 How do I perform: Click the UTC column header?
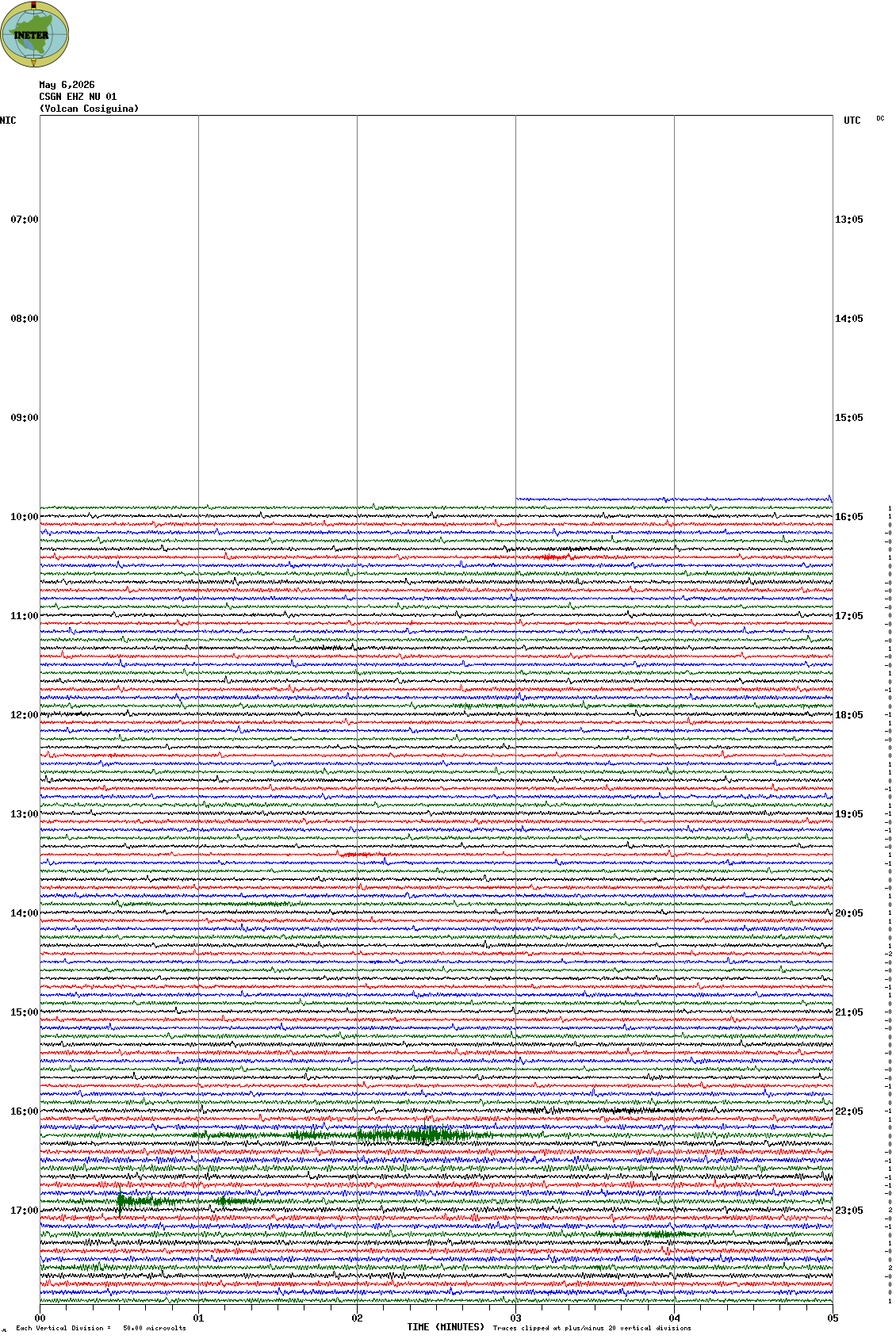(x=852, y=121)
